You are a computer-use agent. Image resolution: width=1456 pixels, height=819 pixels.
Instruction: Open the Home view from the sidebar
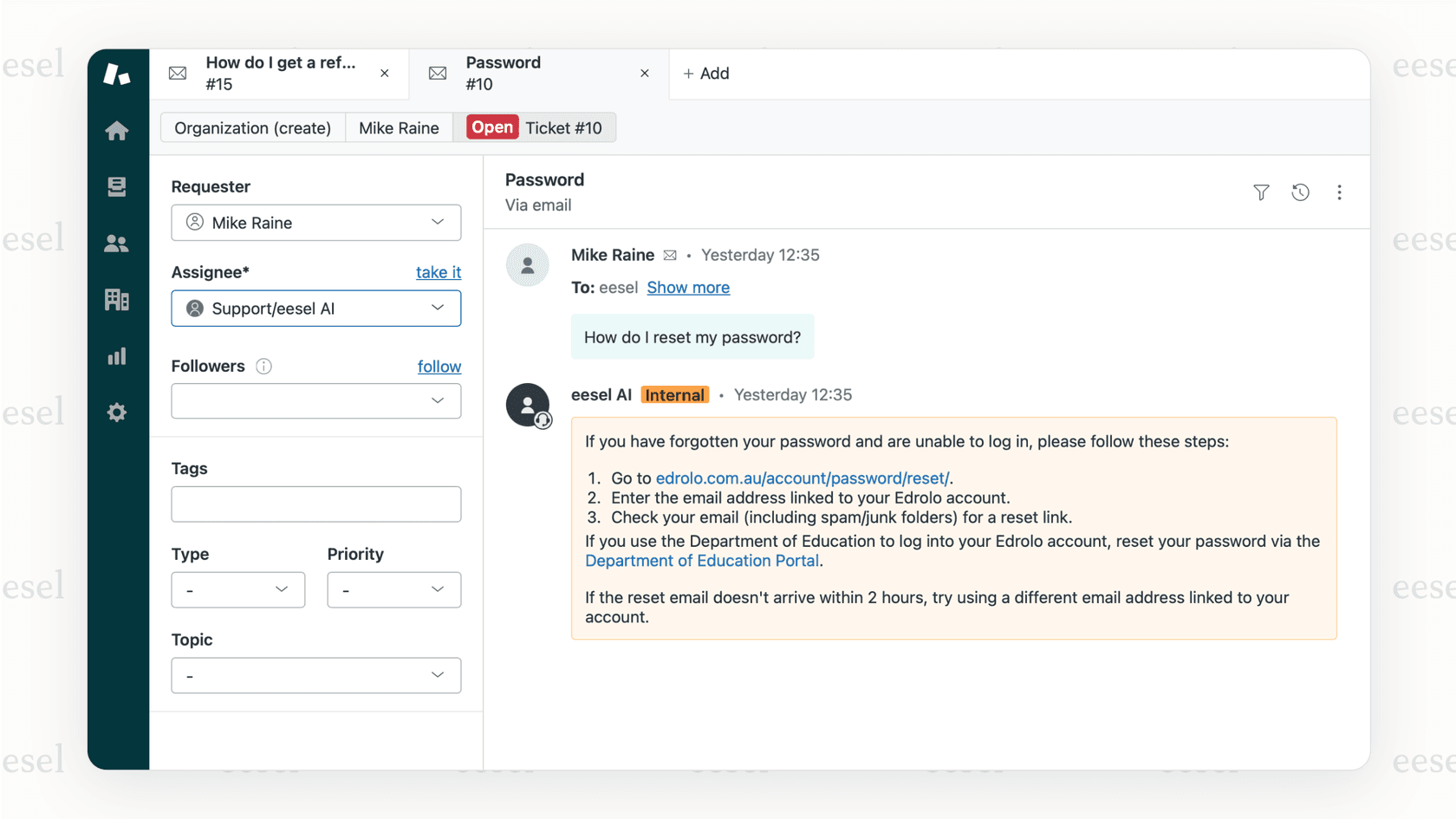pos(116,130)
